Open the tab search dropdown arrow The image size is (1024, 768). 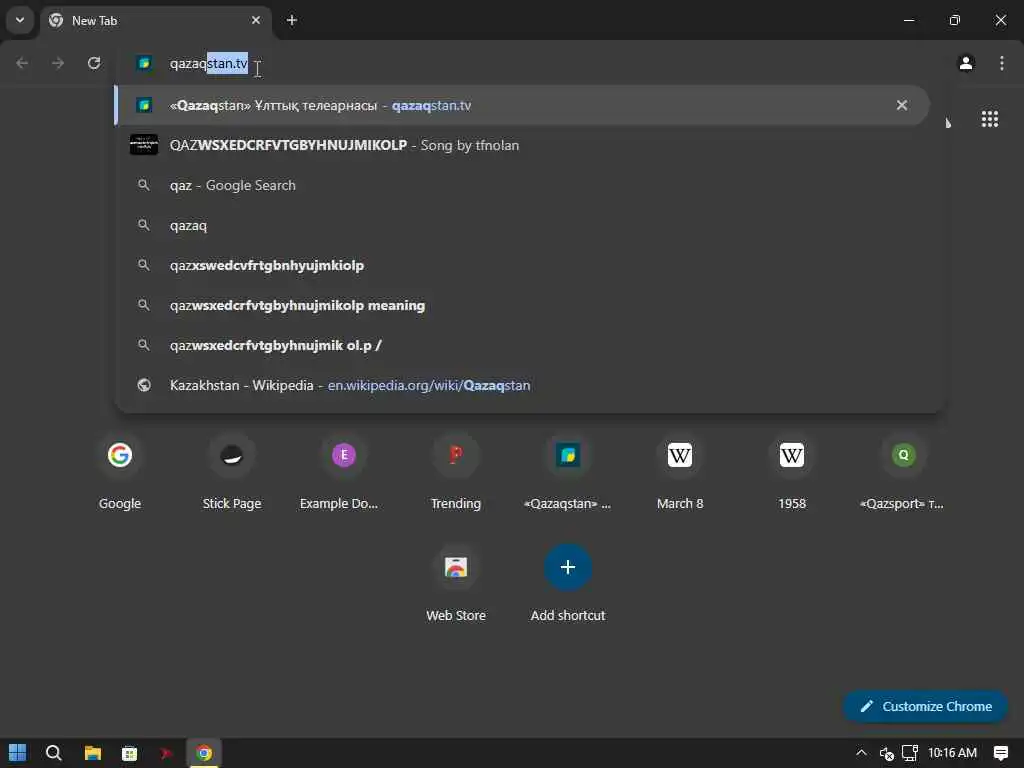(20, 20)
